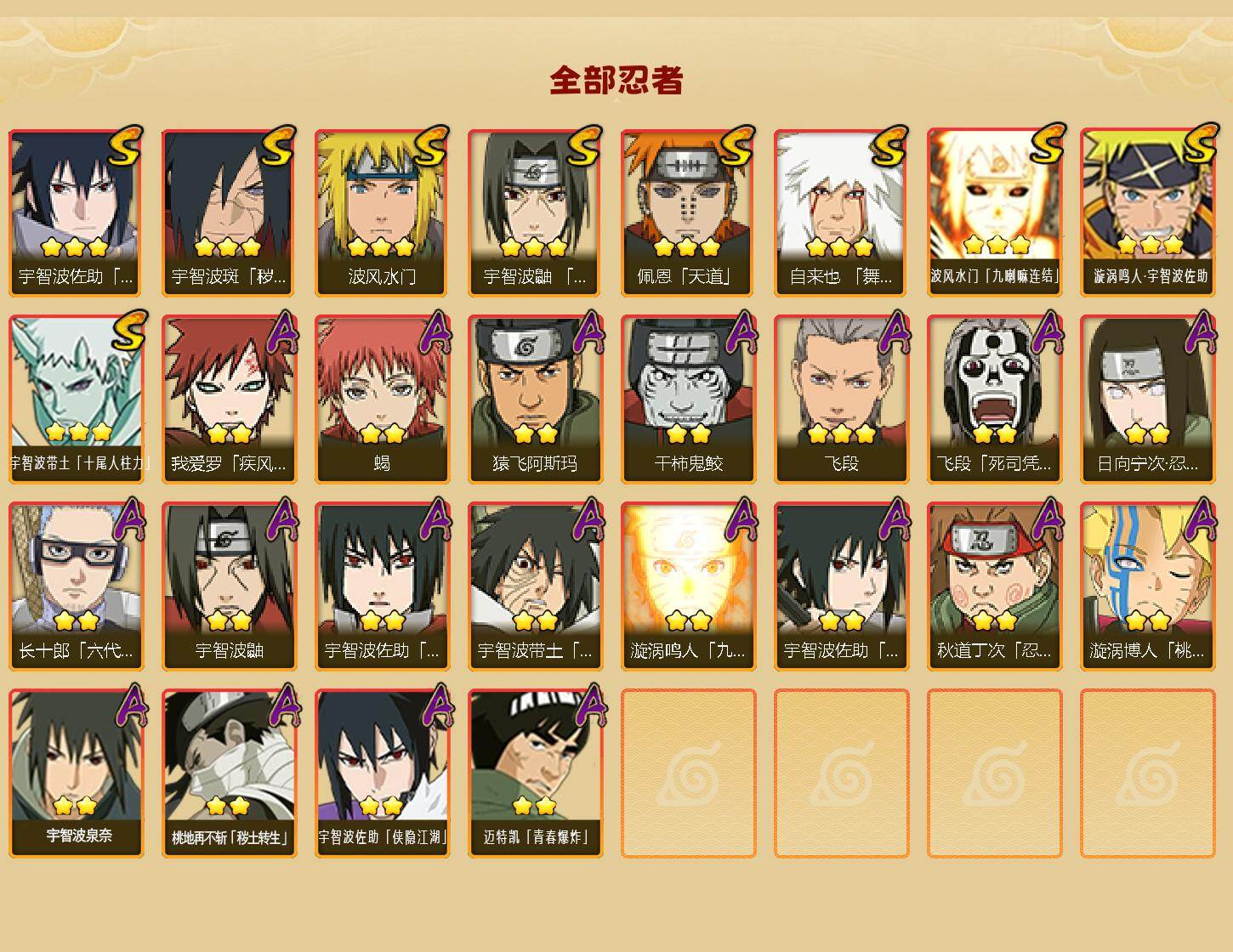Open the 飞段 three-star card
The image size is (1233, 952).
[x=841, y=399]
